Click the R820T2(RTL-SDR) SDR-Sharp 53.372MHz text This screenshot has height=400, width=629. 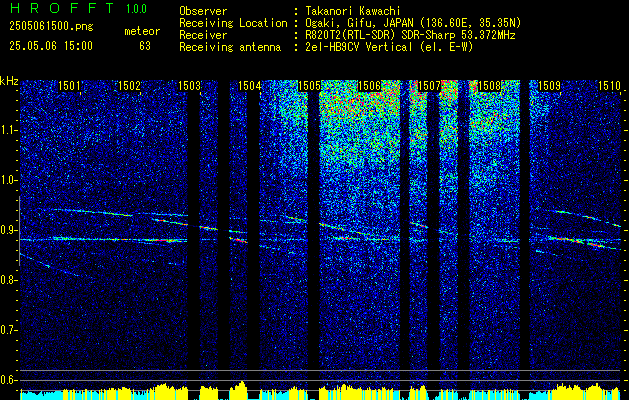tap(410, 35)
